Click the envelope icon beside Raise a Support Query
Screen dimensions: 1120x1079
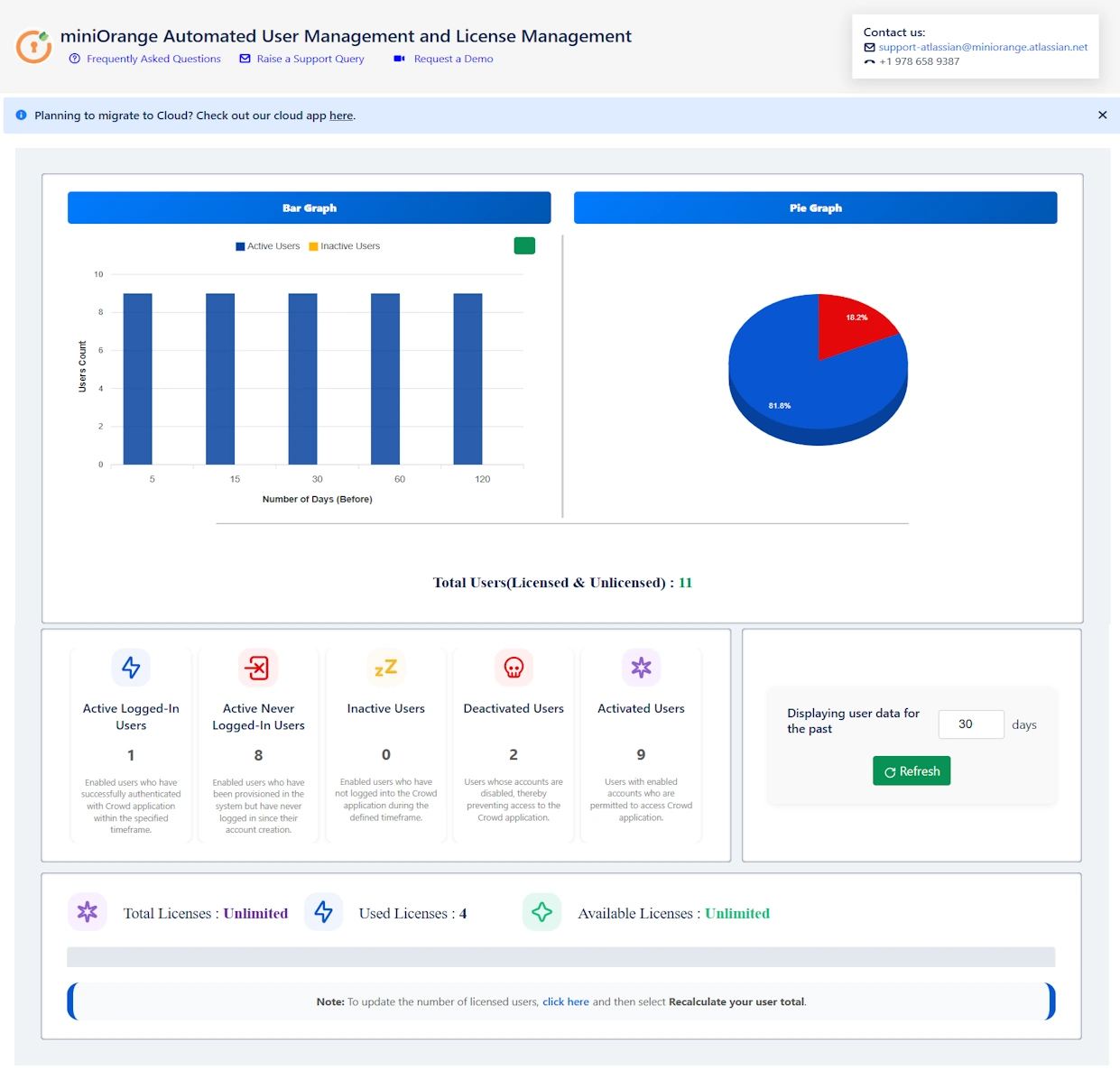coord(245,59)
